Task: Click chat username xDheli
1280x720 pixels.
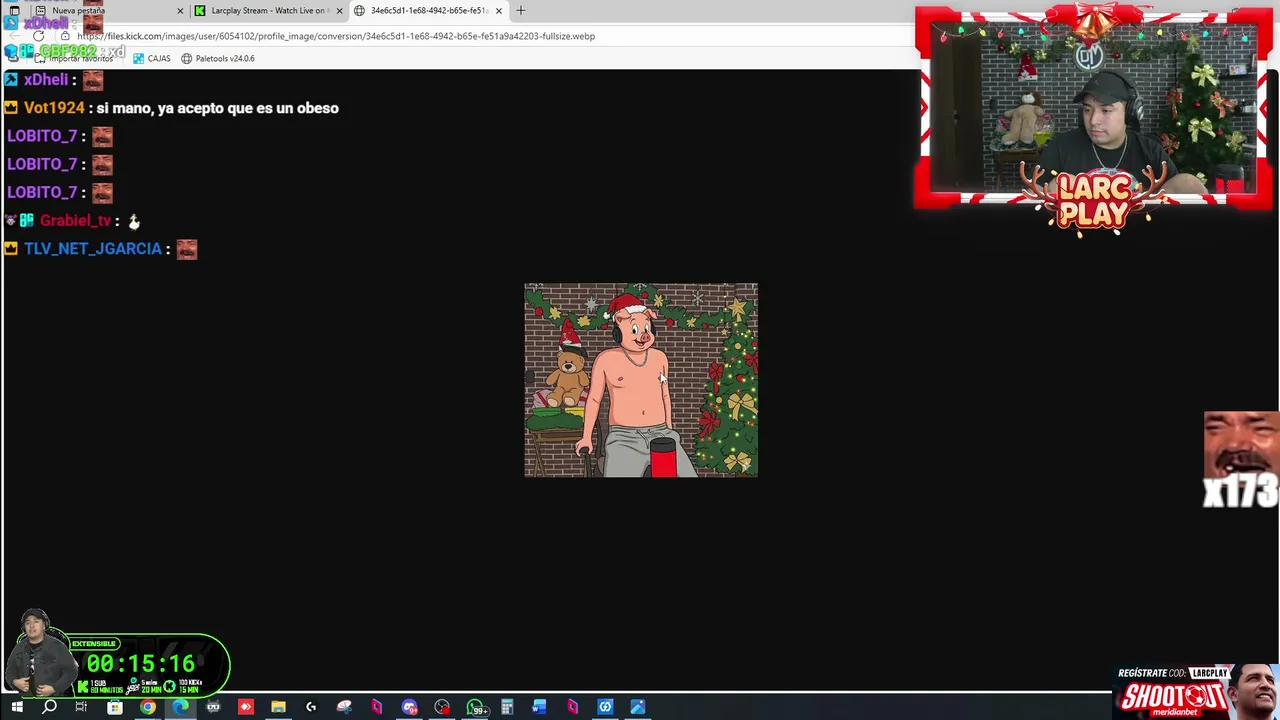Action: [46, 80]
